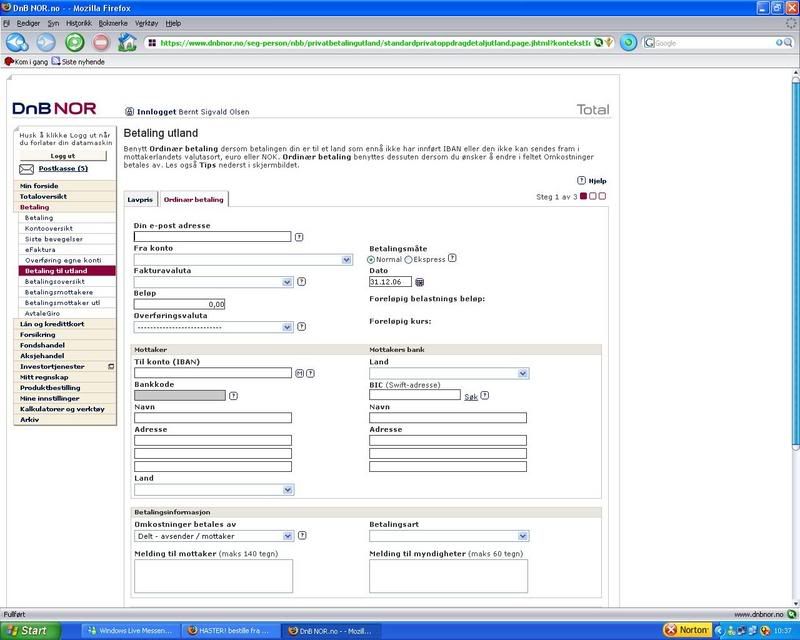Open the Bokmerker menu
This screenshot has height=640, width=800.
112,22
